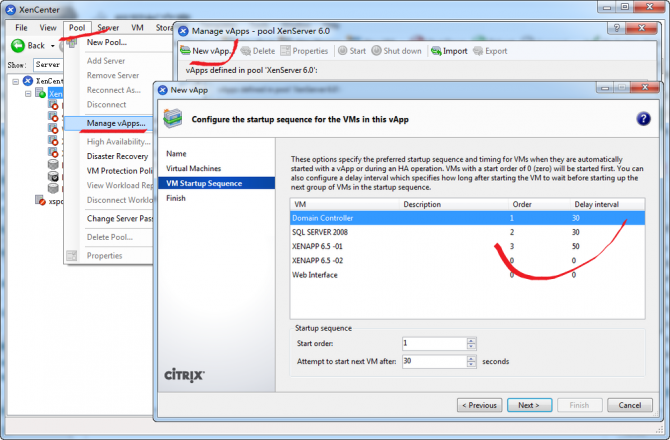Click the Attempt to start next VM field
This screenshot has width=670, height=440.
(x=434, y=361)
